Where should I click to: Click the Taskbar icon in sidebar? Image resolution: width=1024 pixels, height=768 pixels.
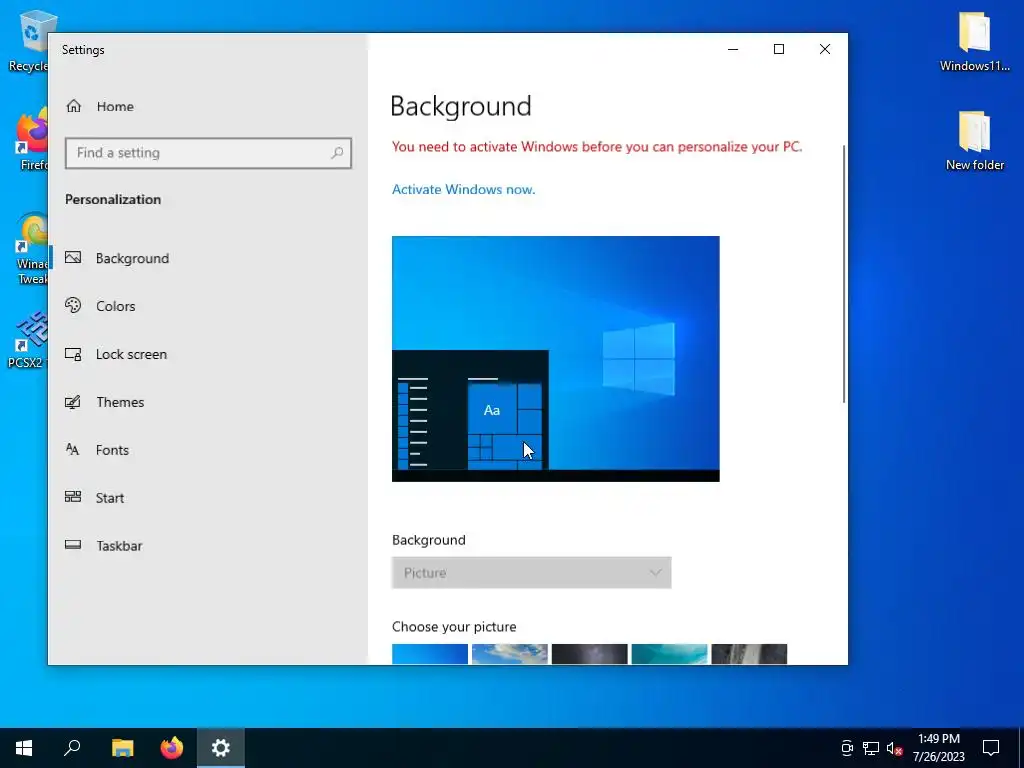pos(73,545)
